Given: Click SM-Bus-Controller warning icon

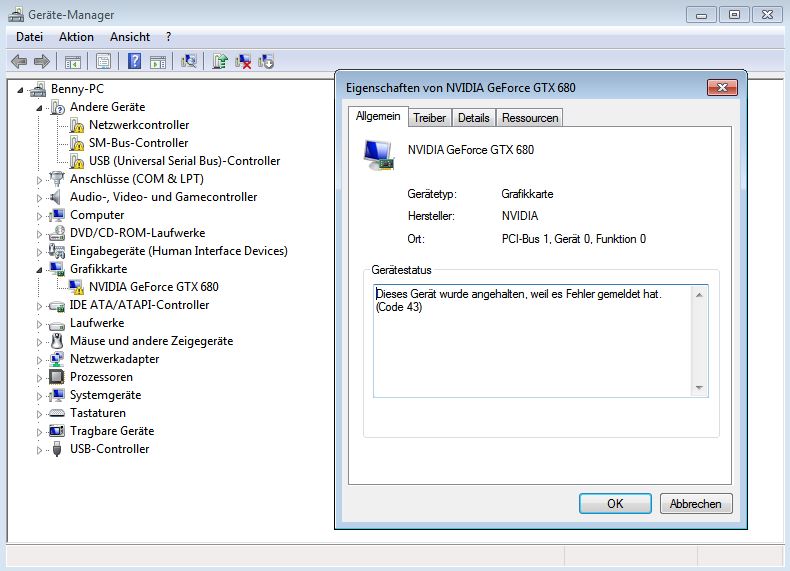Looking at the screenshot, I should 77,143.
